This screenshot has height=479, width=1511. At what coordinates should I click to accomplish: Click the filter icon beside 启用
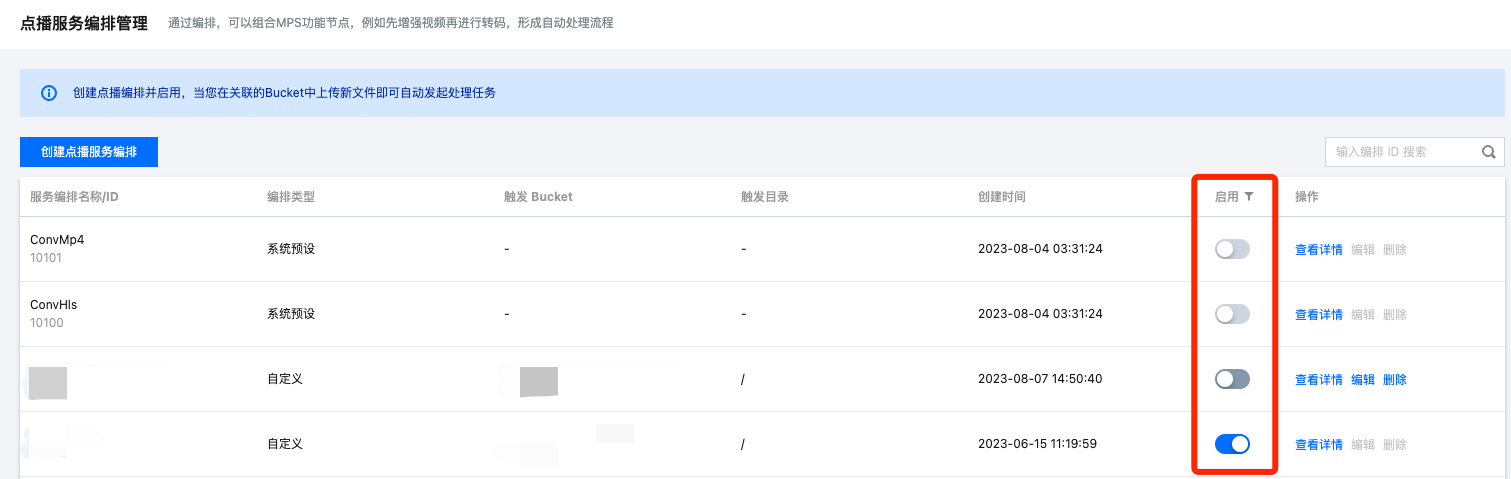click(1249, 197)
